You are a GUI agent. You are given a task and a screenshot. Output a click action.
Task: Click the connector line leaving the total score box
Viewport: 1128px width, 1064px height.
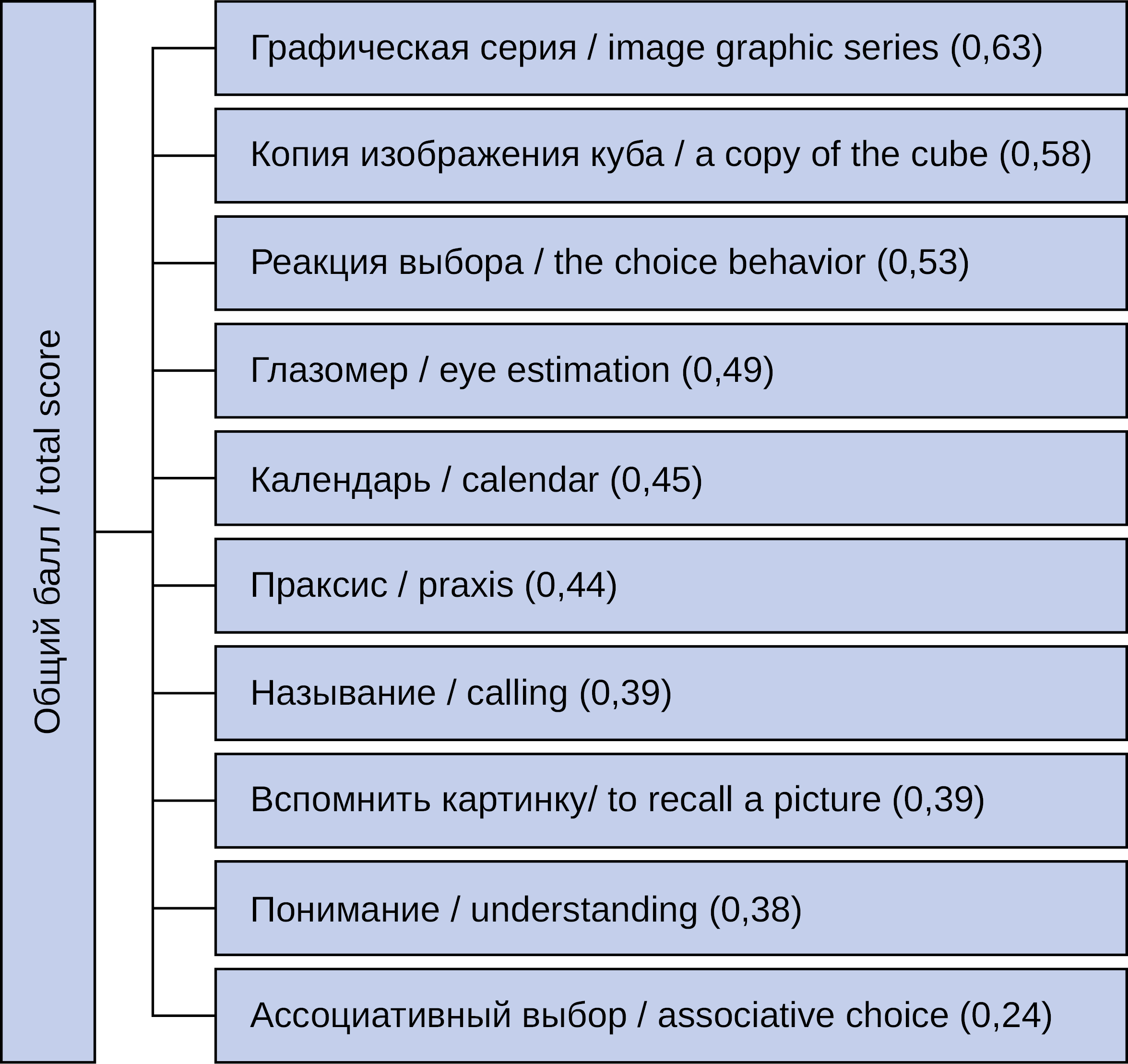(124, 532)
